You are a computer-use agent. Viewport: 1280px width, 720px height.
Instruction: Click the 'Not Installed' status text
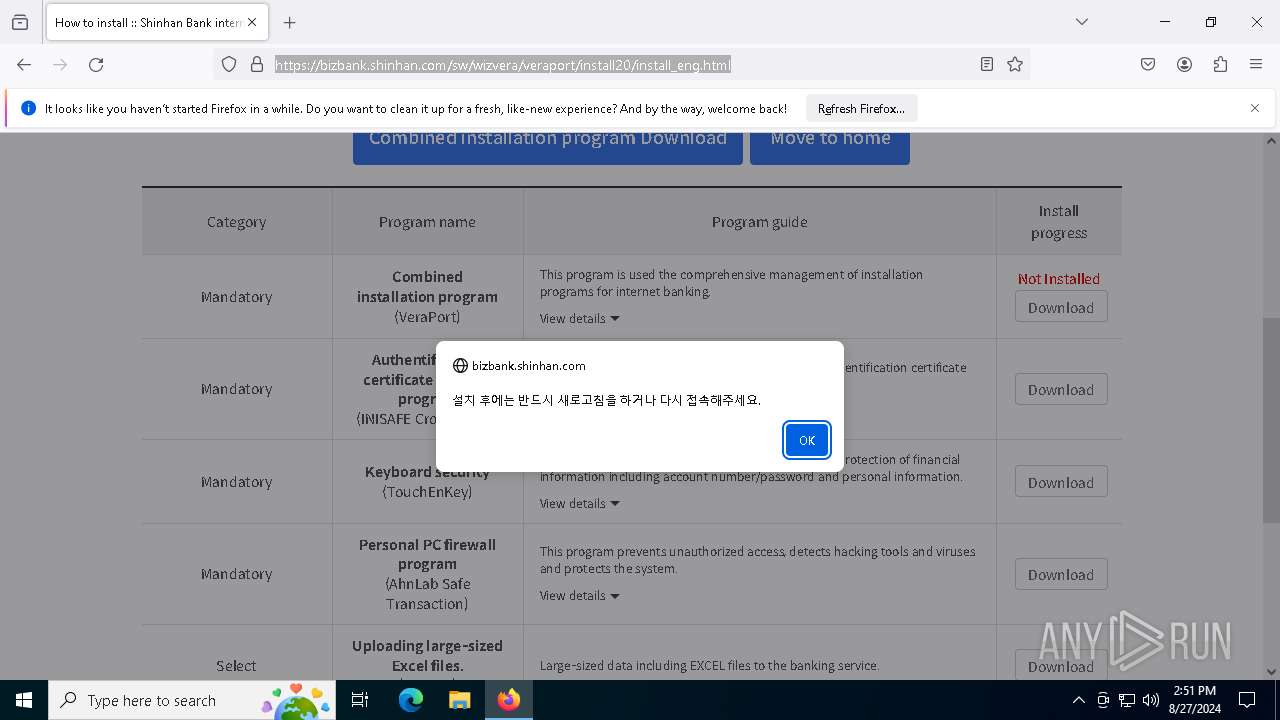tap(1059, 279)
